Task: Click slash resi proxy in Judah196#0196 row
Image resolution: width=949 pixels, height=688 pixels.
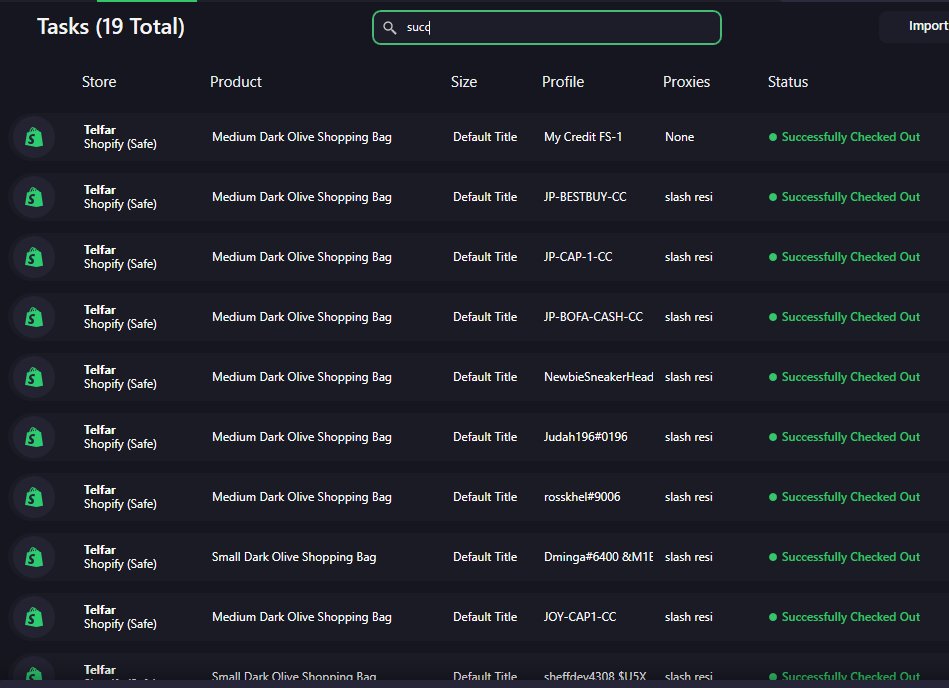Action: click(x=689, y=436)
